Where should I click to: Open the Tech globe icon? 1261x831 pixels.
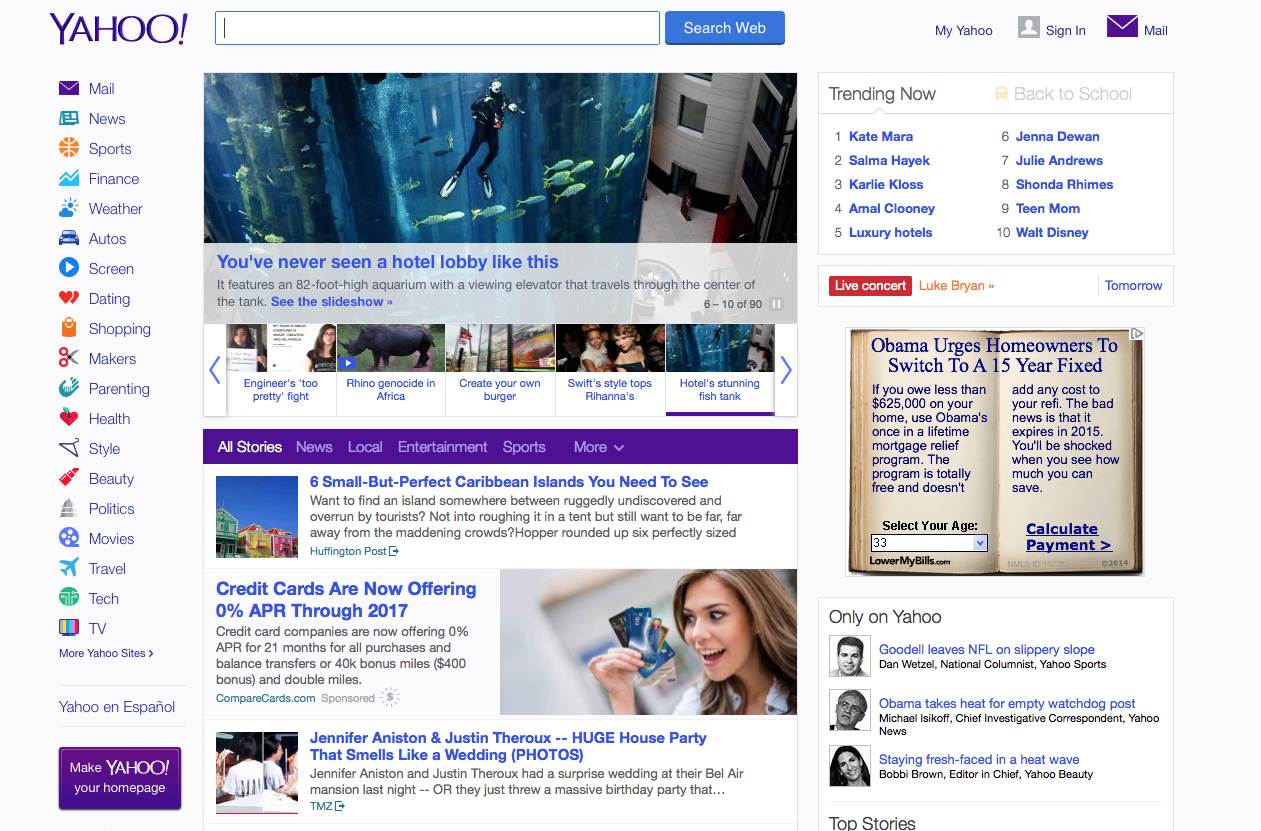pos(69,598)
